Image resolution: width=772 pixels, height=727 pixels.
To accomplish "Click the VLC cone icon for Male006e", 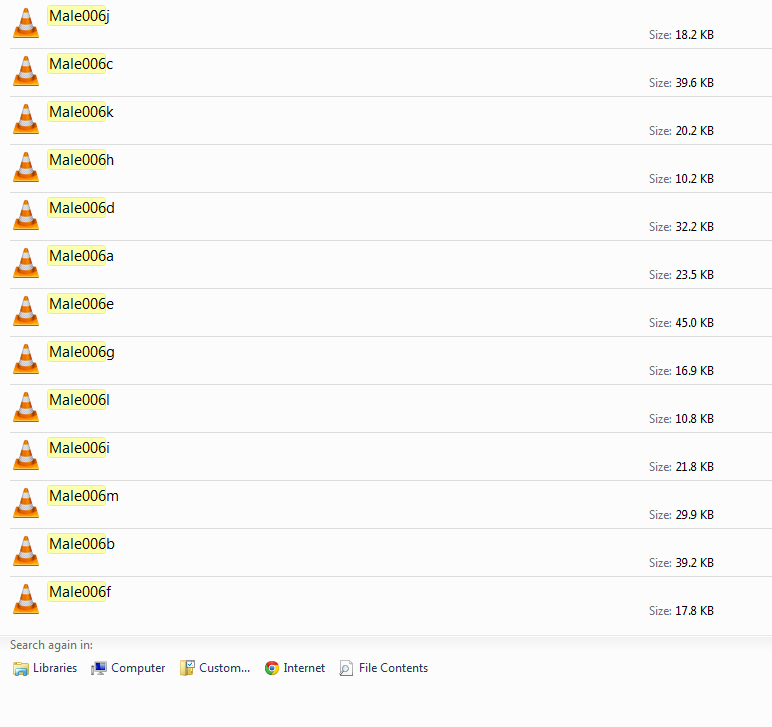I will click(26, 311).
